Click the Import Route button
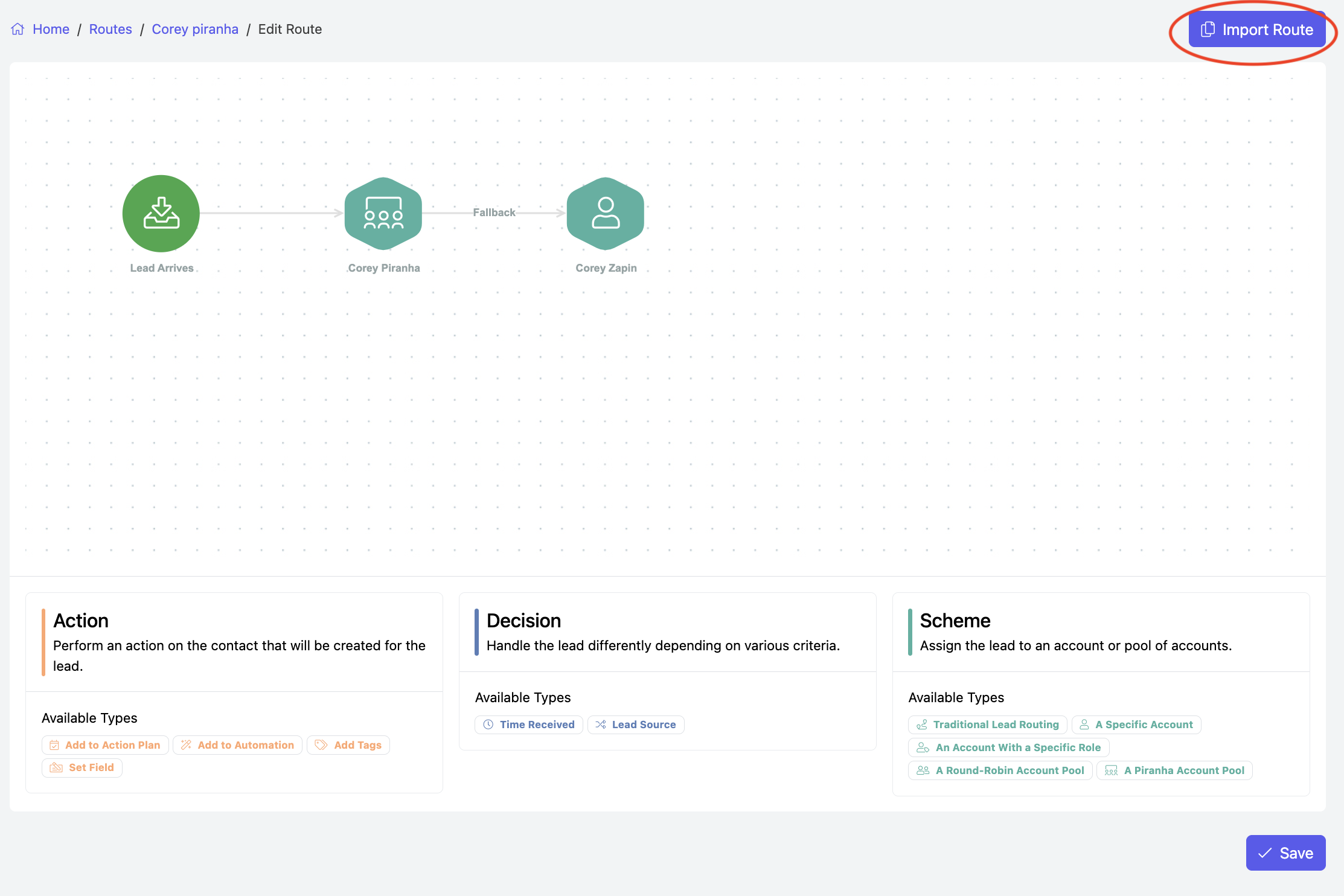The image size is (1344, 896). [x=1257, y=30]
